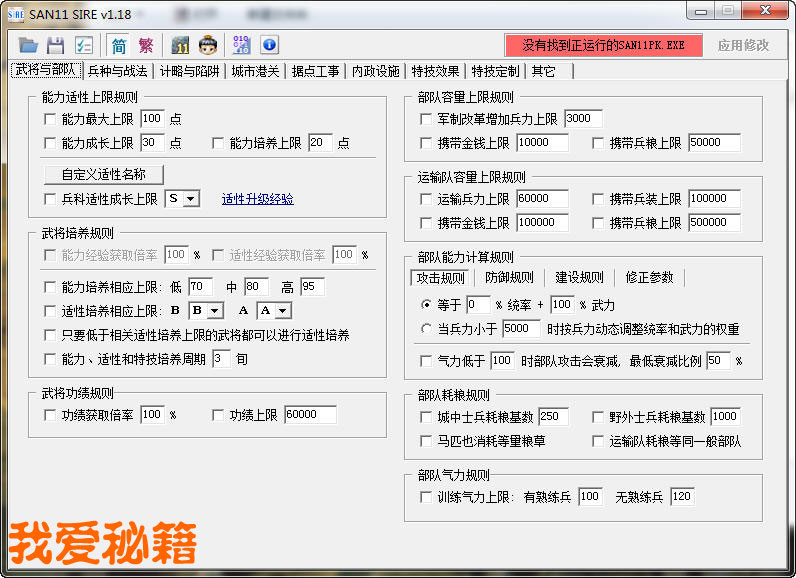Click the binary digits icon in toolbar

pos(241,45)
